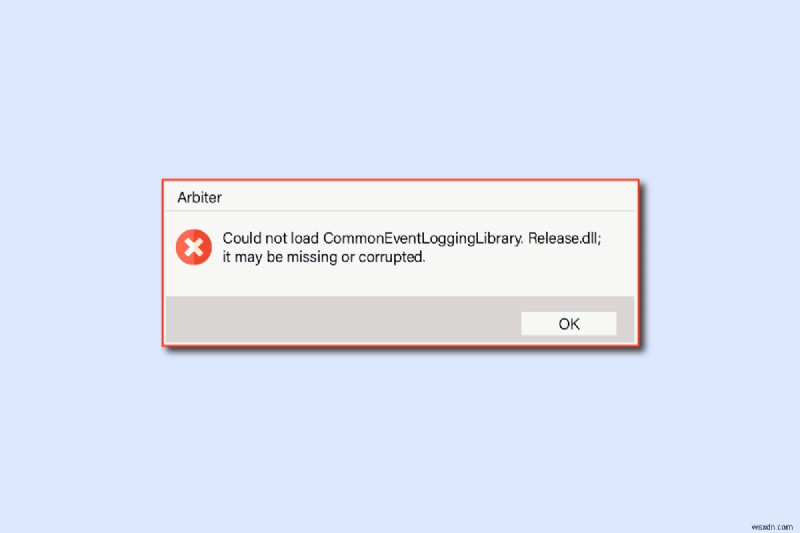The width and height of the screenshot is (800, 533).
Task: Click the empty title bar area right of Arbiter
Action: 429,197
